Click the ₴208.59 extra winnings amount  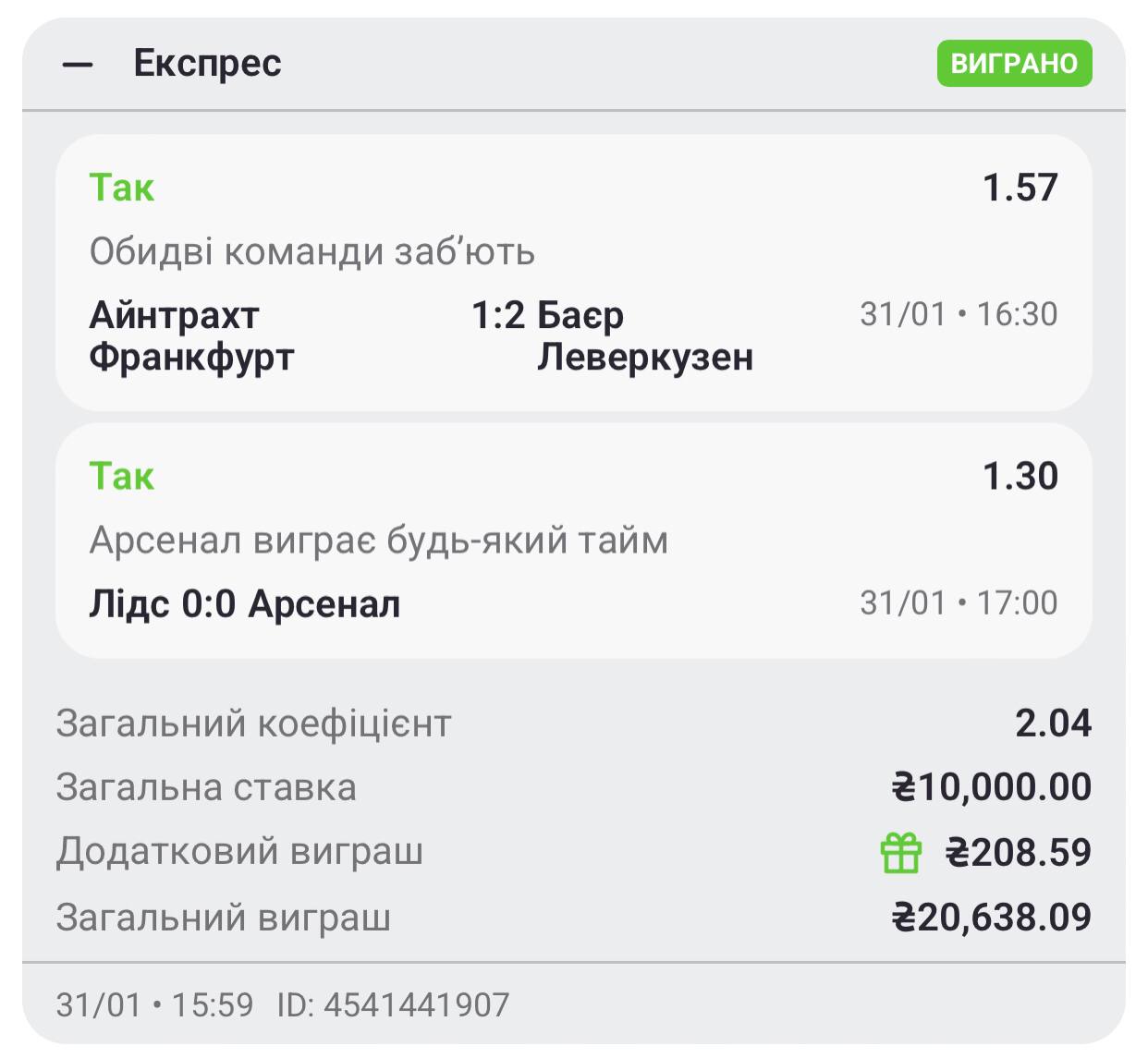click(x=1018, y=852)
